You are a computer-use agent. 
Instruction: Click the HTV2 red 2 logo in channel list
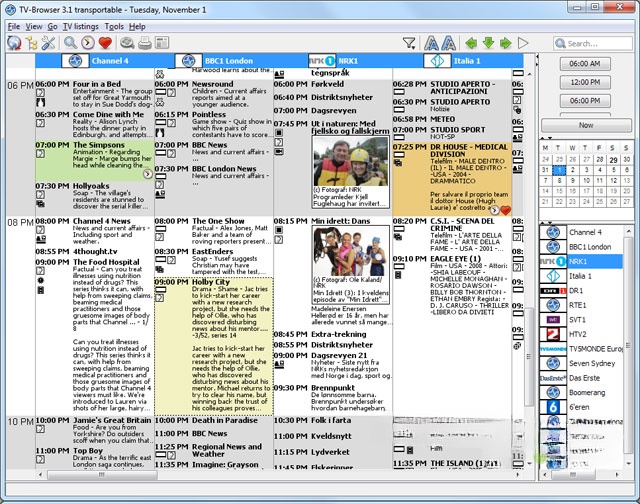(553, 334)
